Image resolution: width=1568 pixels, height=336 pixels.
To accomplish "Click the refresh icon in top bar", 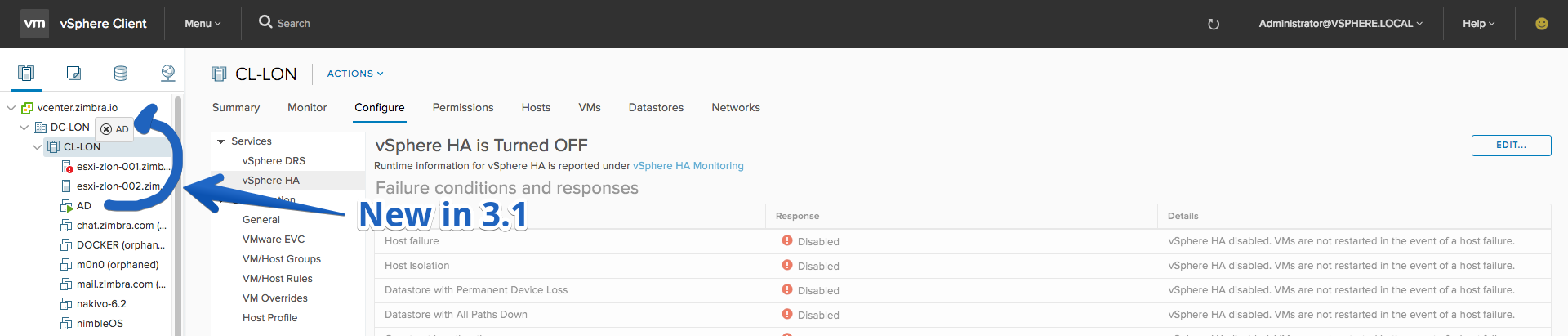I will [1214, 24].
